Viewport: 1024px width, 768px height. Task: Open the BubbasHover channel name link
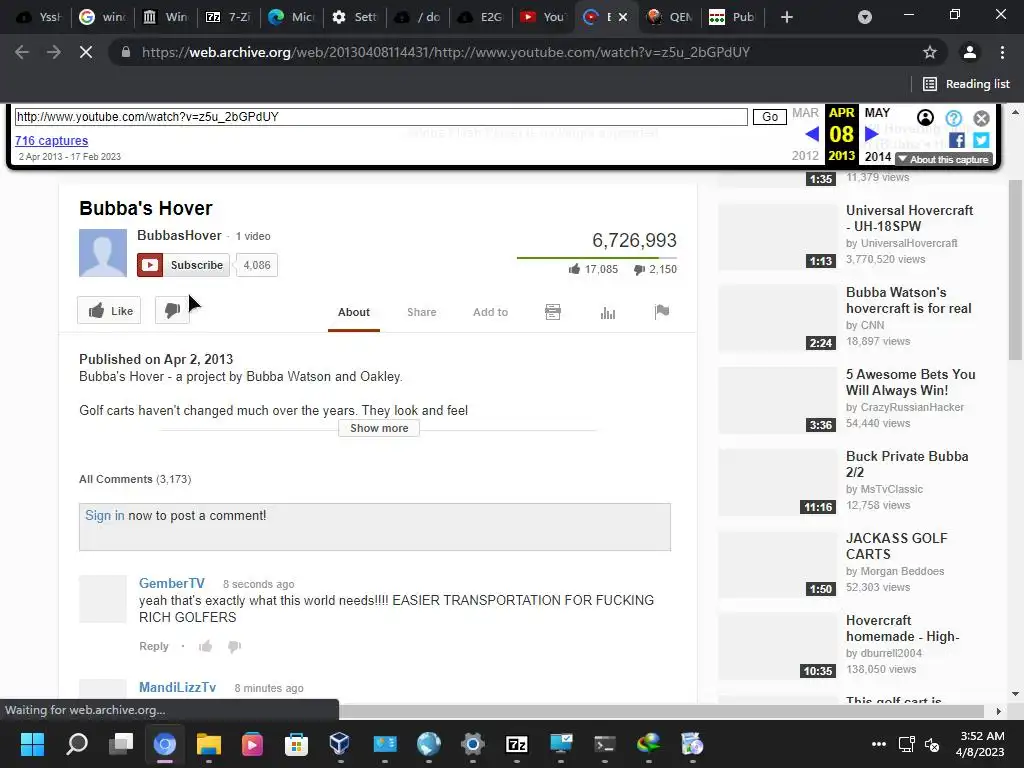(x=180, y=236)
